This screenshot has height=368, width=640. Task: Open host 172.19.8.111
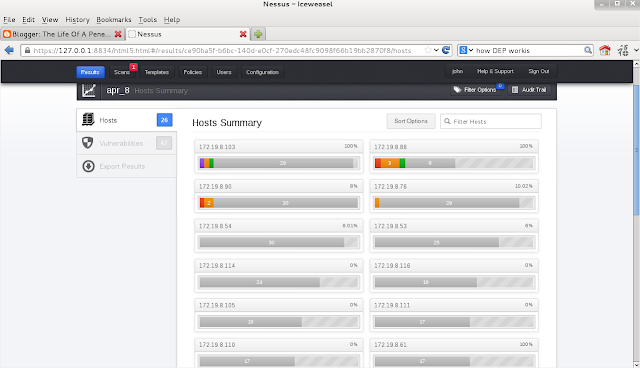pyautogui.click(x=454, y=315)
